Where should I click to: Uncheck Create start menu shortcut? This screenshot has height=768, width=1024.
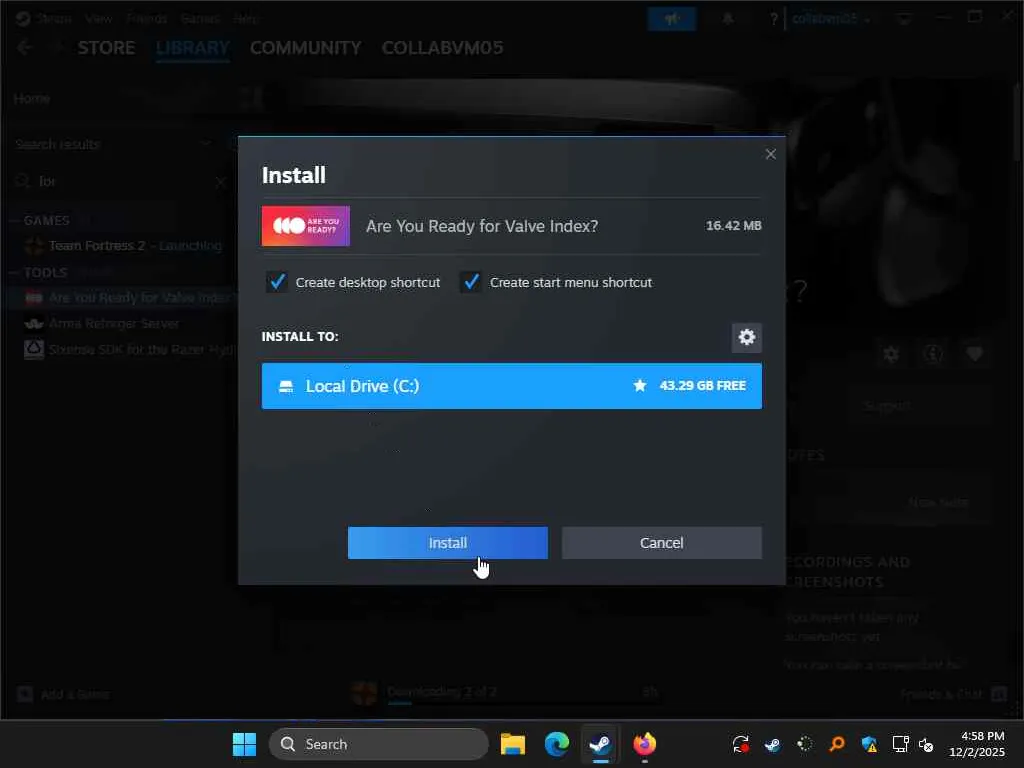coord(471,282)
